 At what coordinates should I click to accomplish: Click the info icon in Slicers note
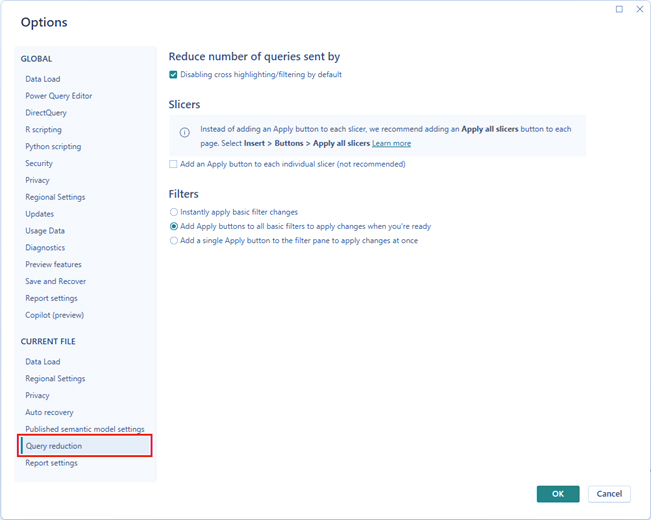[x=185, y=132]
